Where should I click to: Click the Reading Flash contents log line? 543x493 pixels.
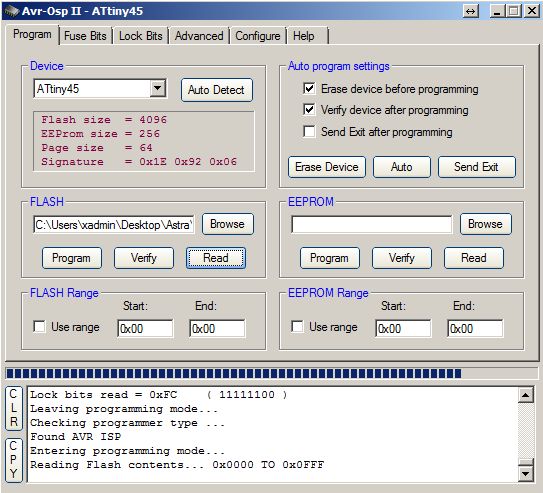pyautogui.click(x=177, y=465)
